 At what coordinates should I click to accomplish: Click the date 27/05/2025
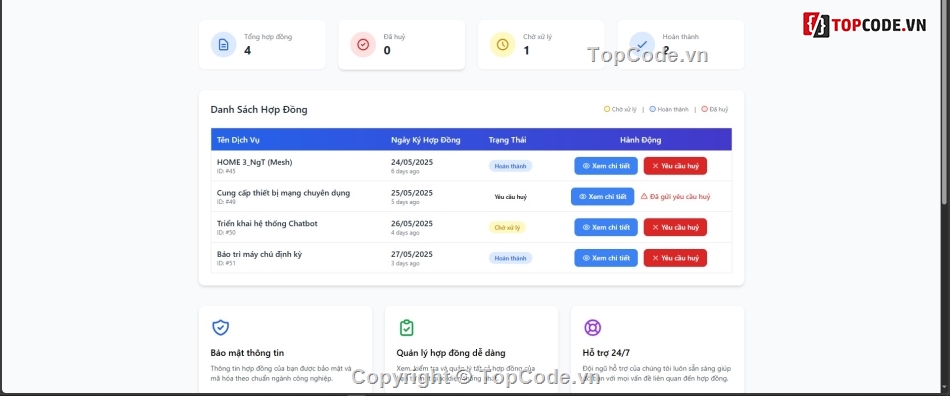click(x=412, y=254)
